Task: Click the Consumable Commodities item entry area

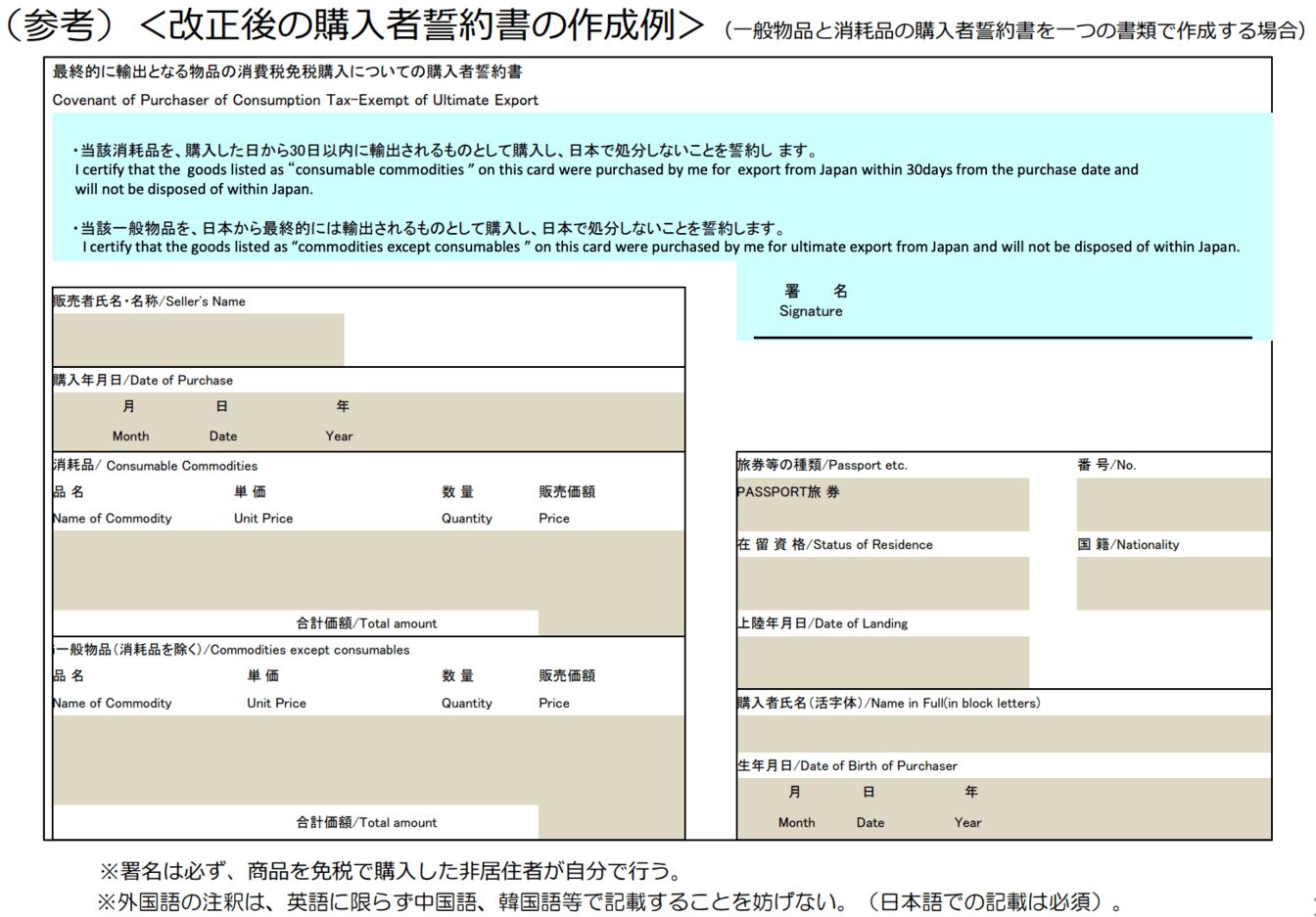Action: (x=369, y=571)
